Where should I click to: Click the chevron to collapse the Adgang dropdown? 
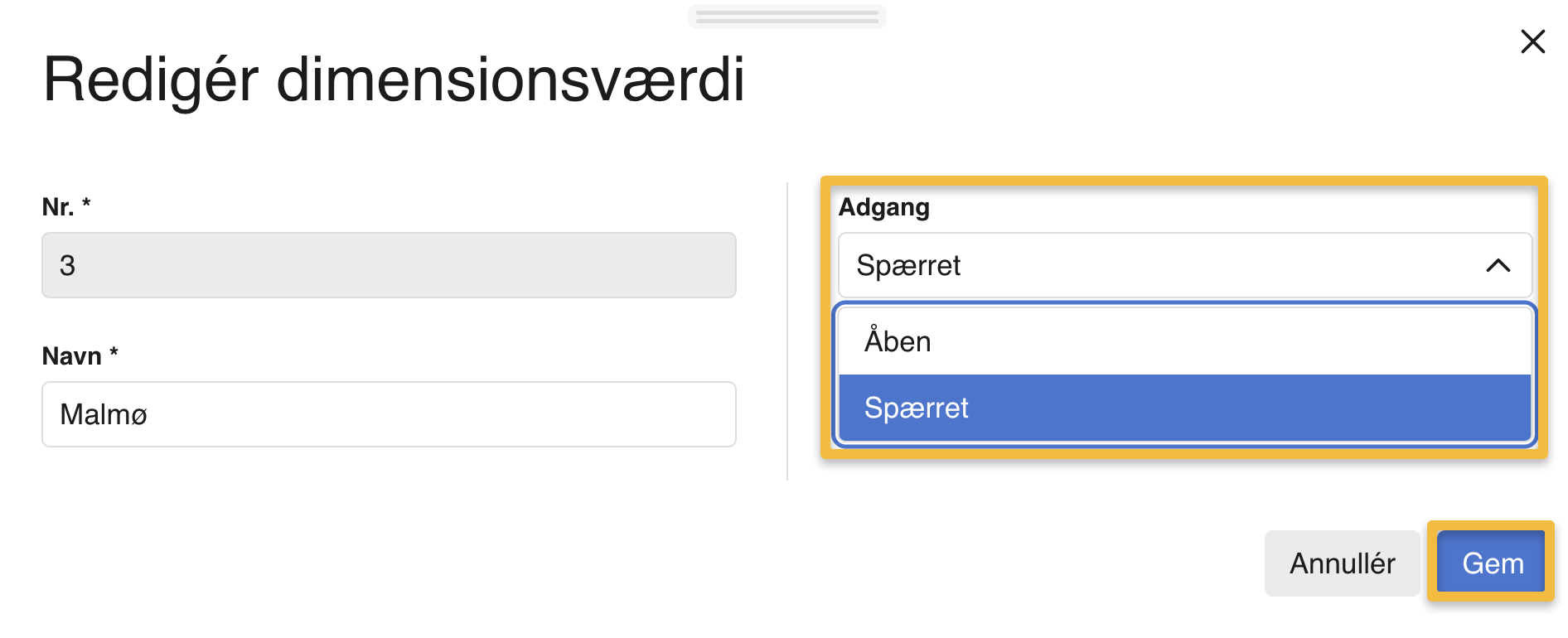pyautogui.click(x=1497, y=266)
